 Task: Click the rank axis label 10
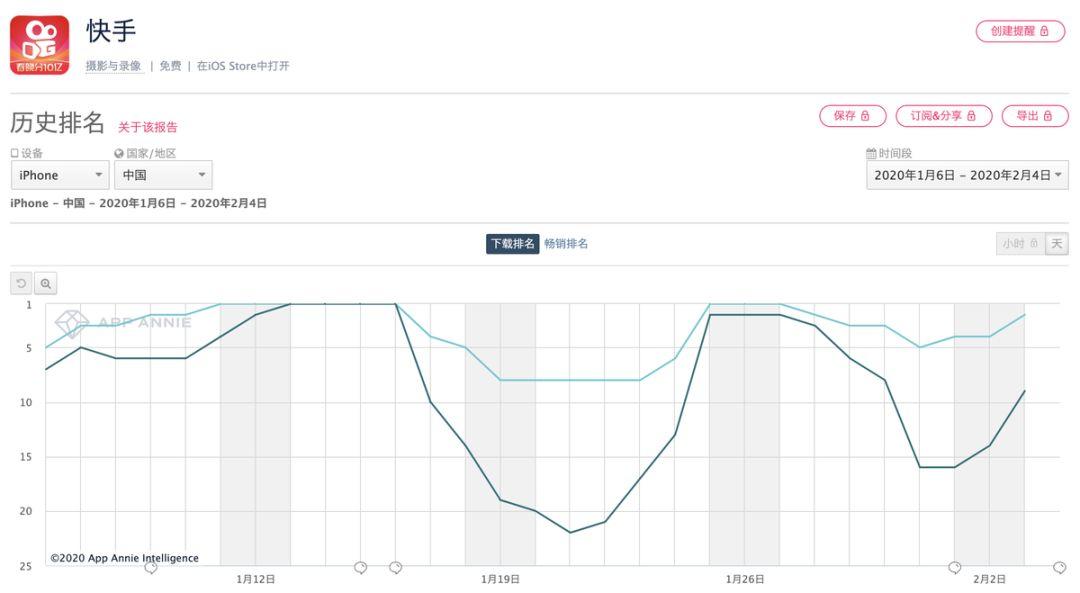coord(25,402)
